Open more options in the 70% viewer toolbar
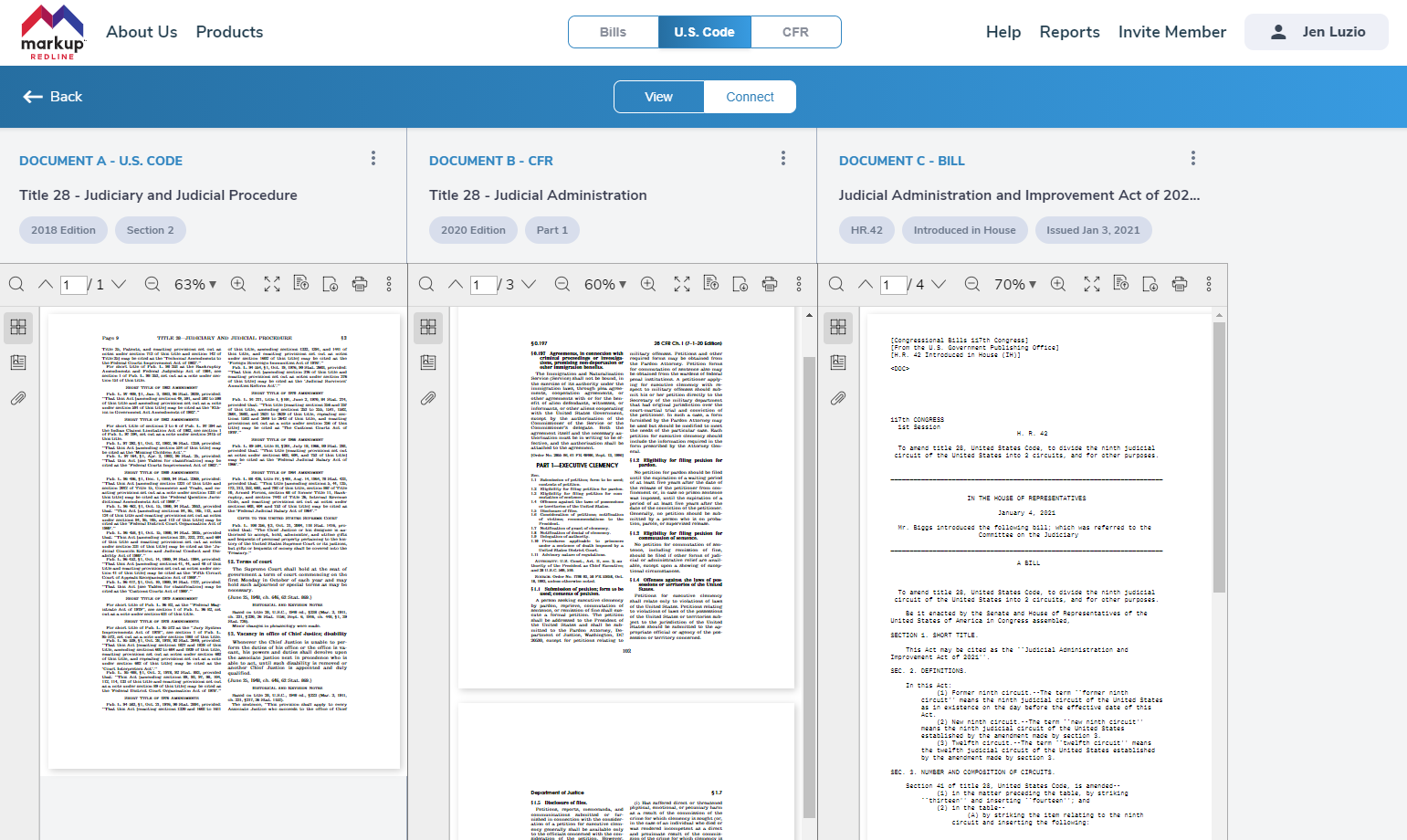 (x=1209, y=284)
